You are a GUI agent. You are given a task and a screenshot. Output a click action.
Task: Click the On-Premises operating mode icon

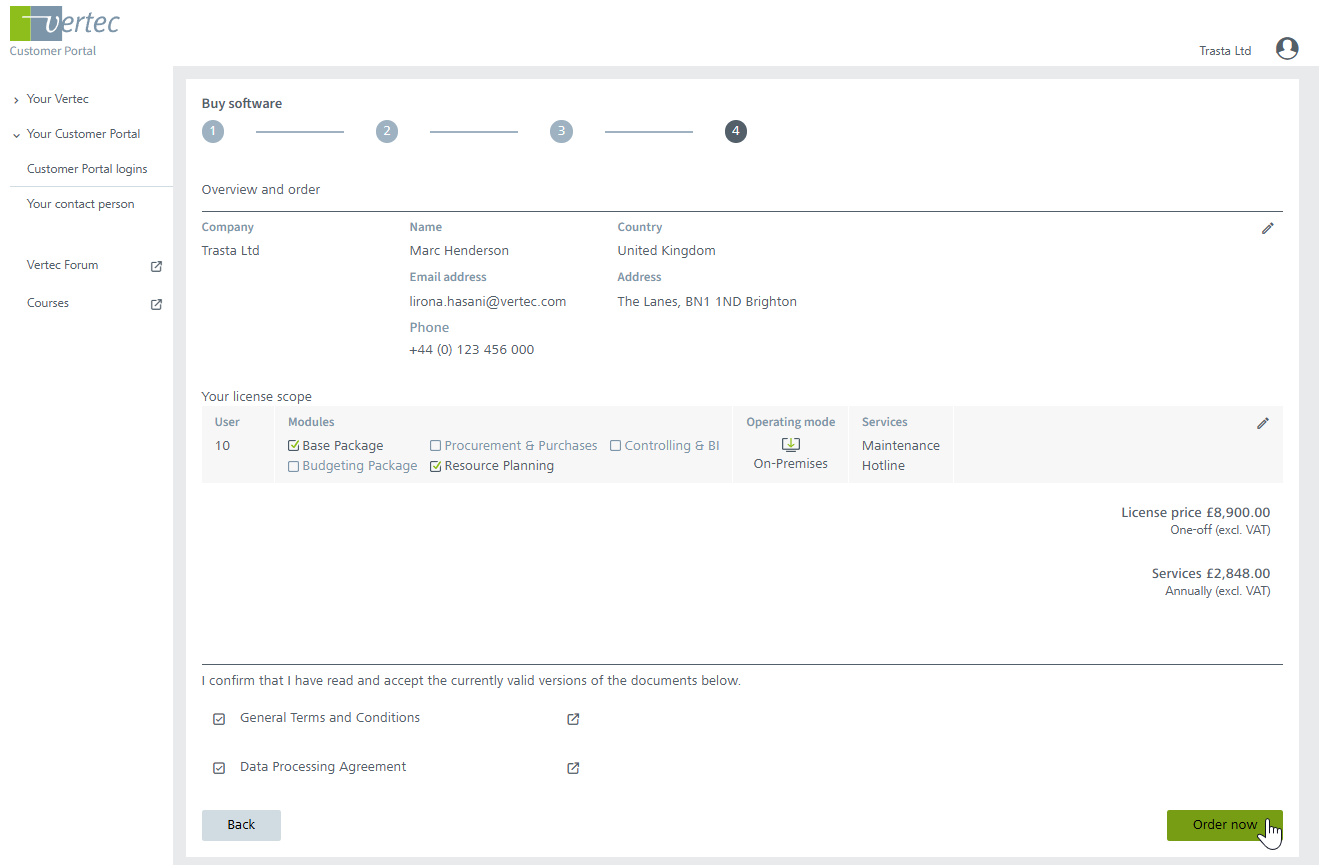point(790,445)
